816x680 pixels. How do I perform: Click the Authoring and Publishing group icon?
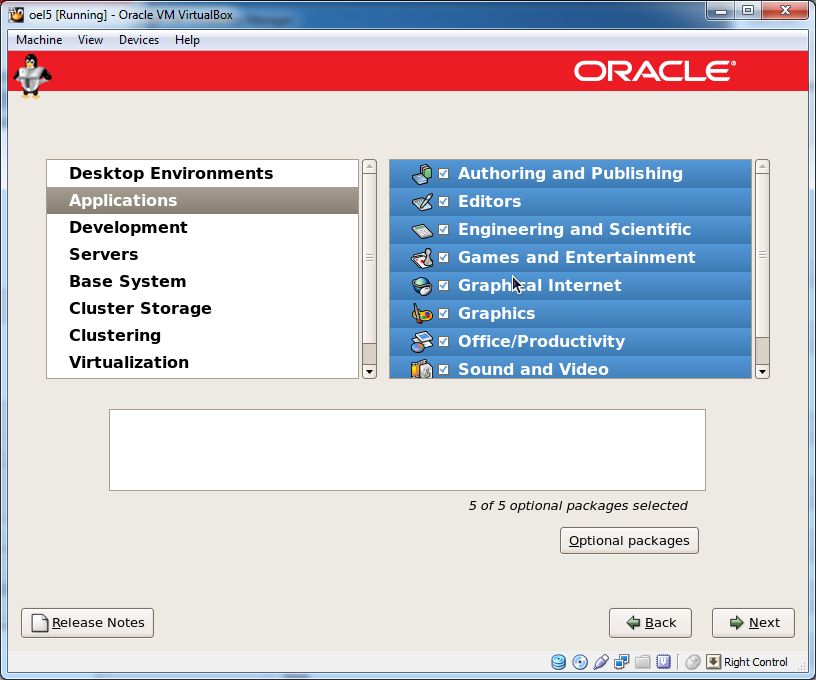pyautogui.click(x=422, y=174)
